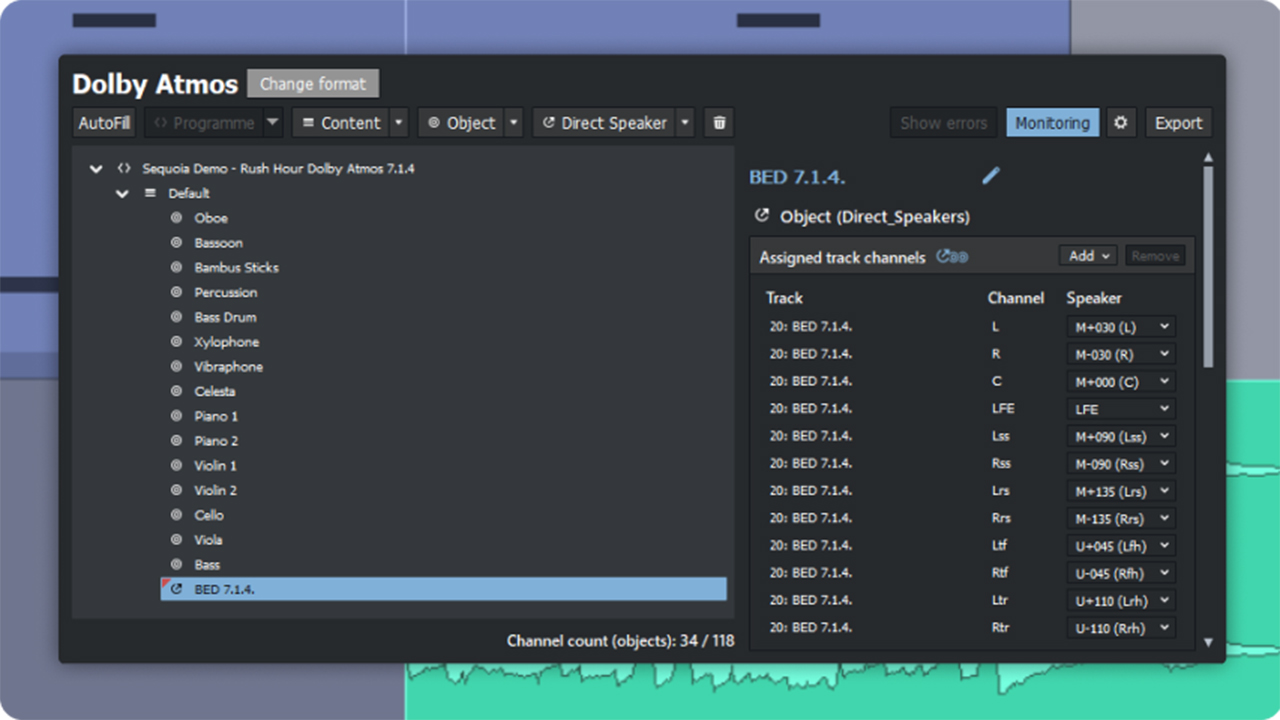Click object icon next to Cello

click(177, 515)
